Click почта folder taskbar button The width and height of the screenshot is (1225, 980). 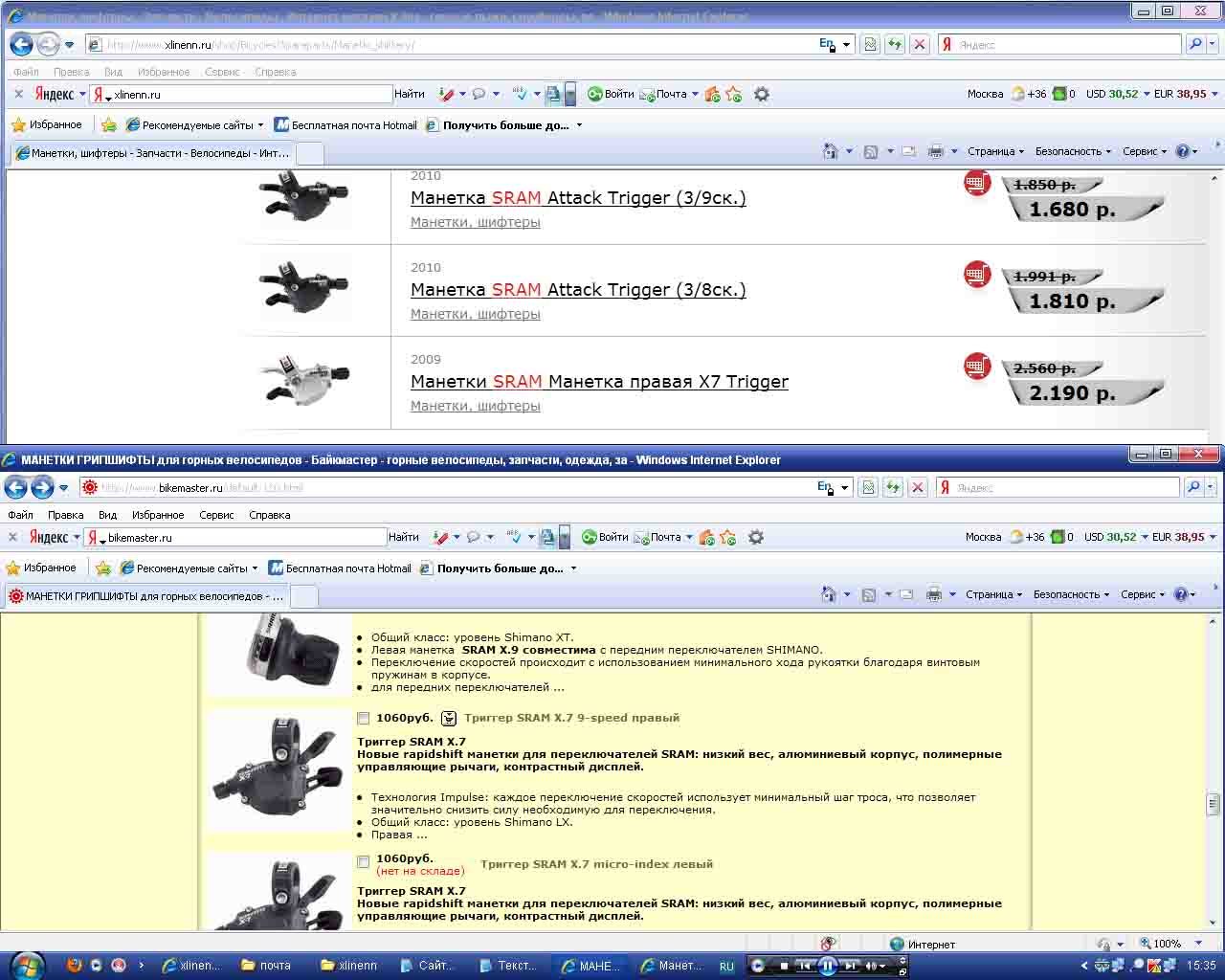coord(267,966)
